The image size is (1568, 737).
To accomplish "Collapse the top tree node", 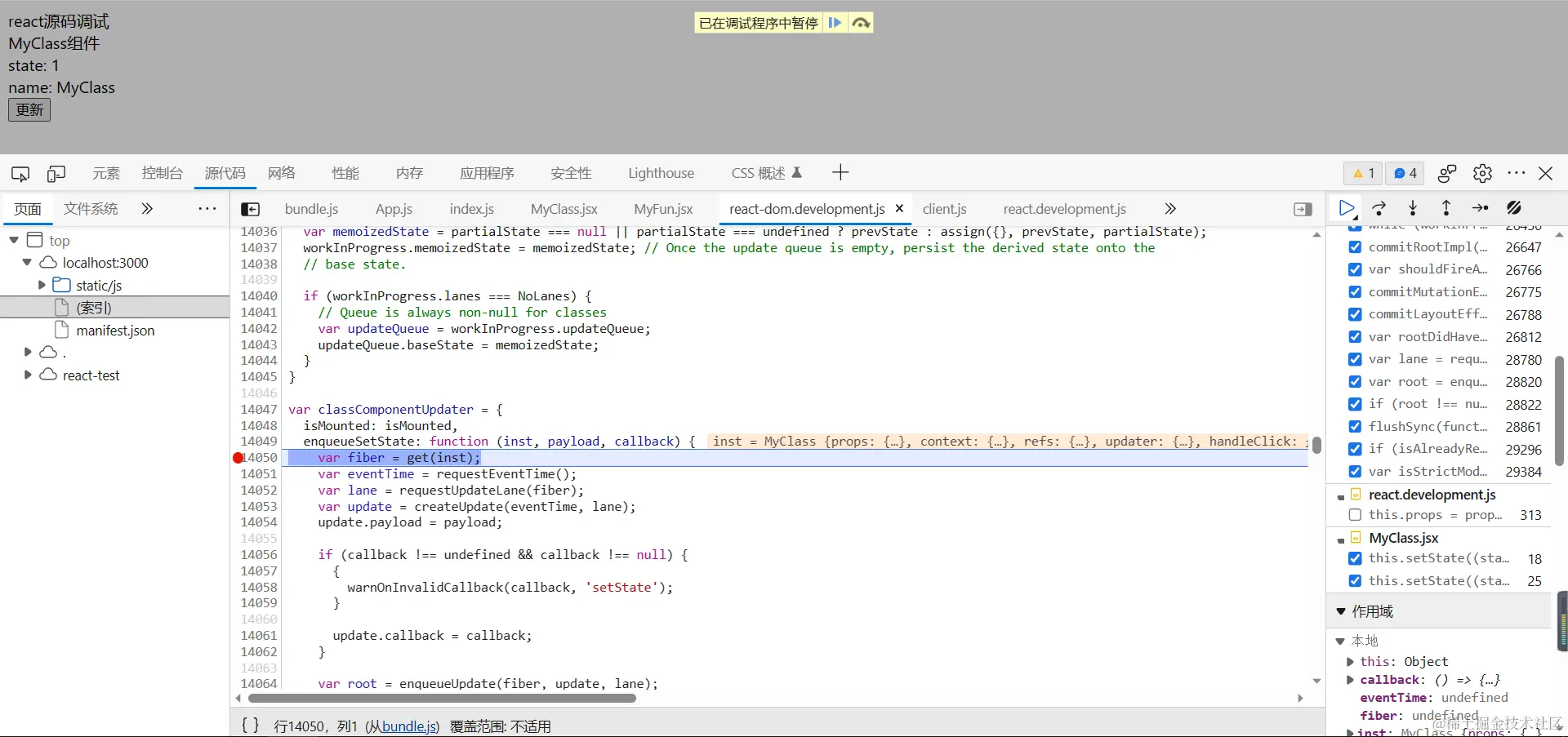I will point(14,240).
